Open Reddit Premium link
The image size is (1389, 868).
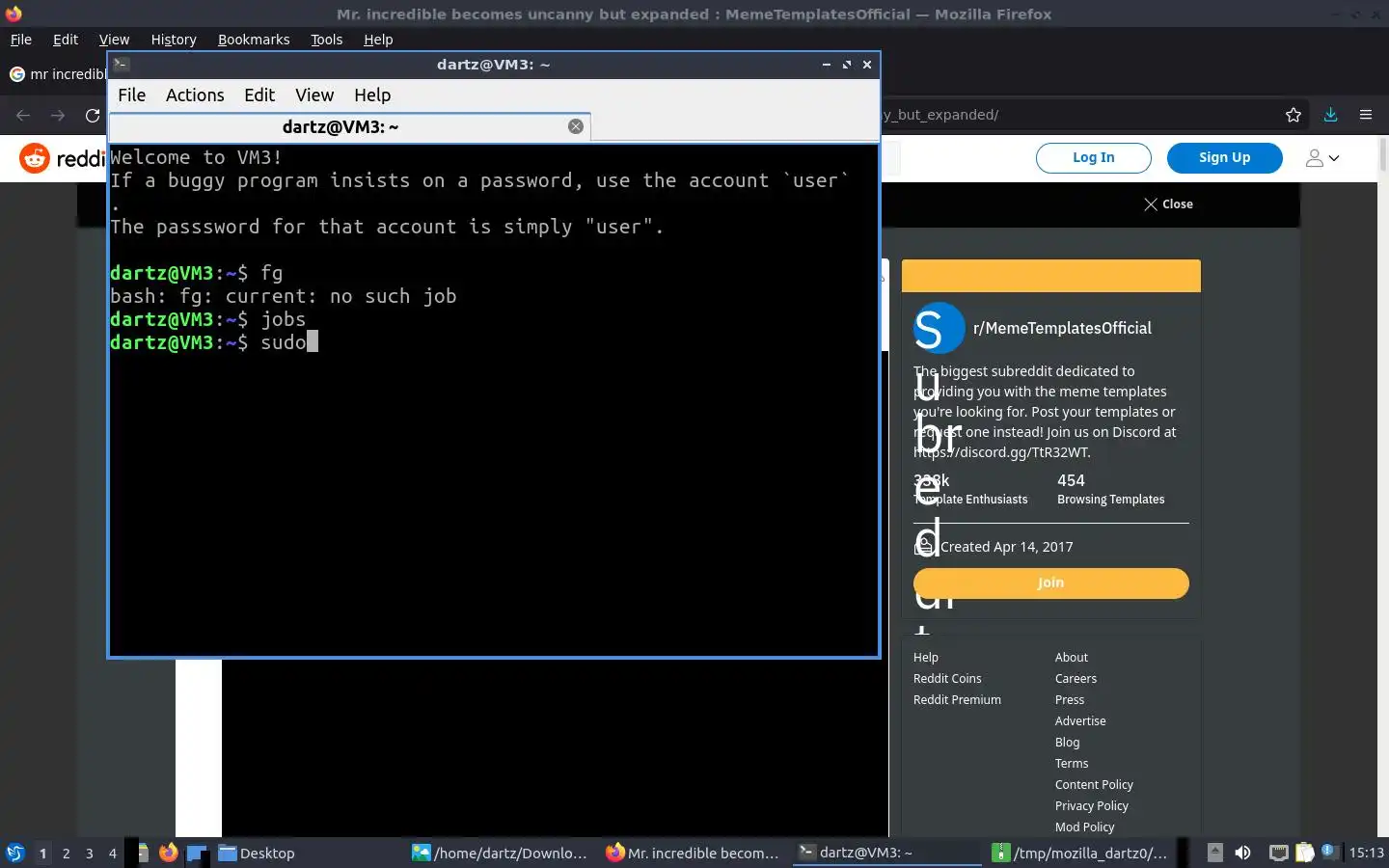tap(957, 700)
